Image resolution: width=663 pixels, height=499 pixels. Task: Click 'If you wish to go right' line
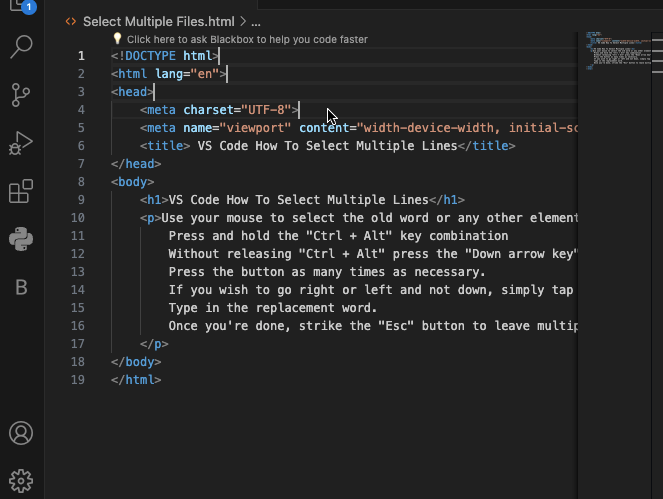tap(371, 290)
